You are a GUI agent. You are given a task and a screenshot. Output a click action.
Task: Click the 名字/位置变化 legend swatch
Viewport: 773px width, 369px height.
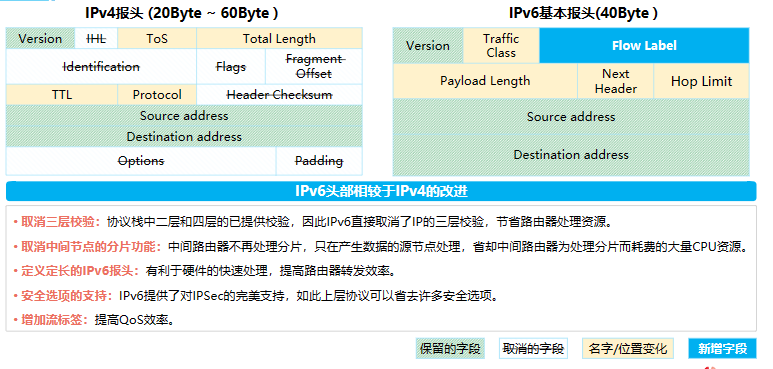(628, 349)
